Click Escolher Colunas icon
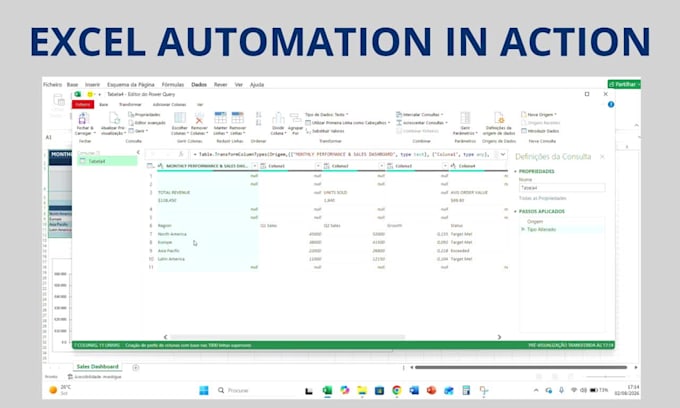 tap(180, 118)
